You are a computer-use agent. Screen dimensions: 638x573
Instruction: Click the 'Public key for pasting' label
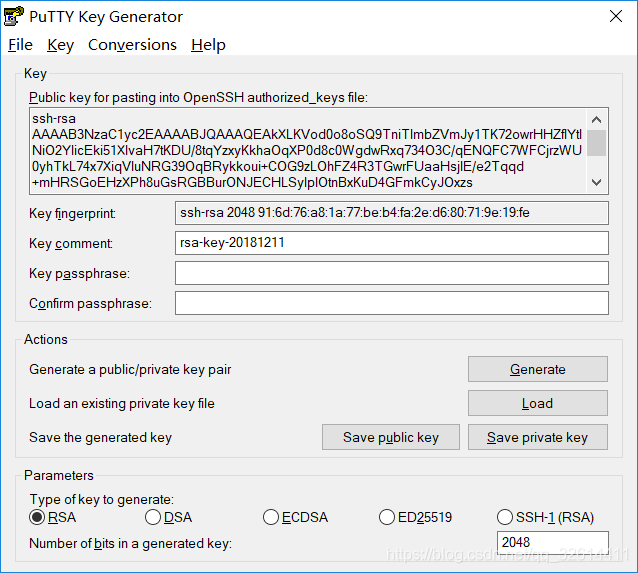(198, 98)
